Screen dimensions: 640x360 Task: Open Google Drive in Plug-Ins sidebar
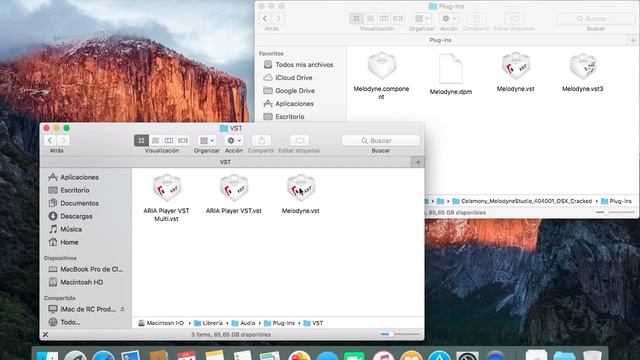click(289, 91)
